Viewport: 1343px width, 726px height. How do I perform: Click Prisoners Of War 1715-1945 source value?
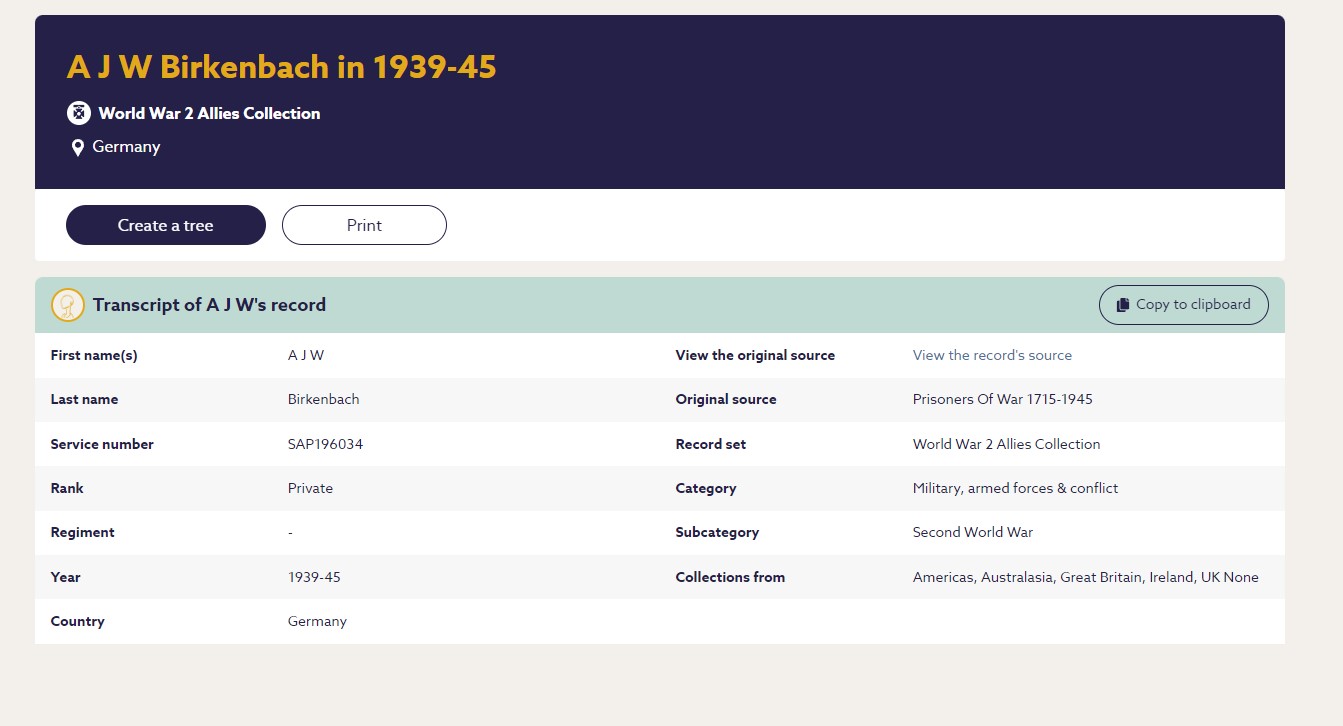click(x=1002, y=399)
